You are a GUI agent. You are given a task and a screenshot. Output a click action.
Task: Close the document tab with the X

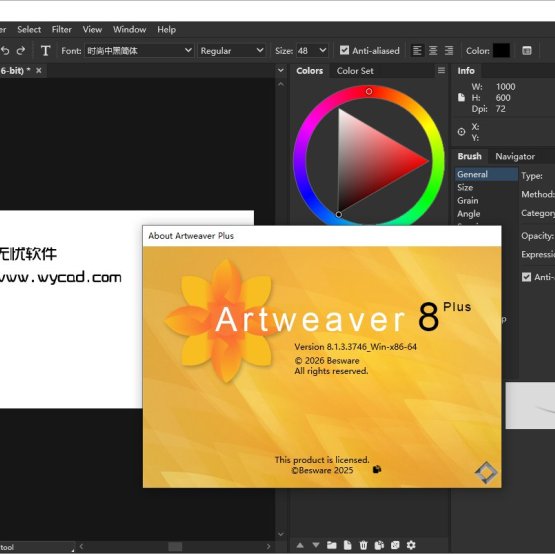pyautogui.click(x=39, y=70)
